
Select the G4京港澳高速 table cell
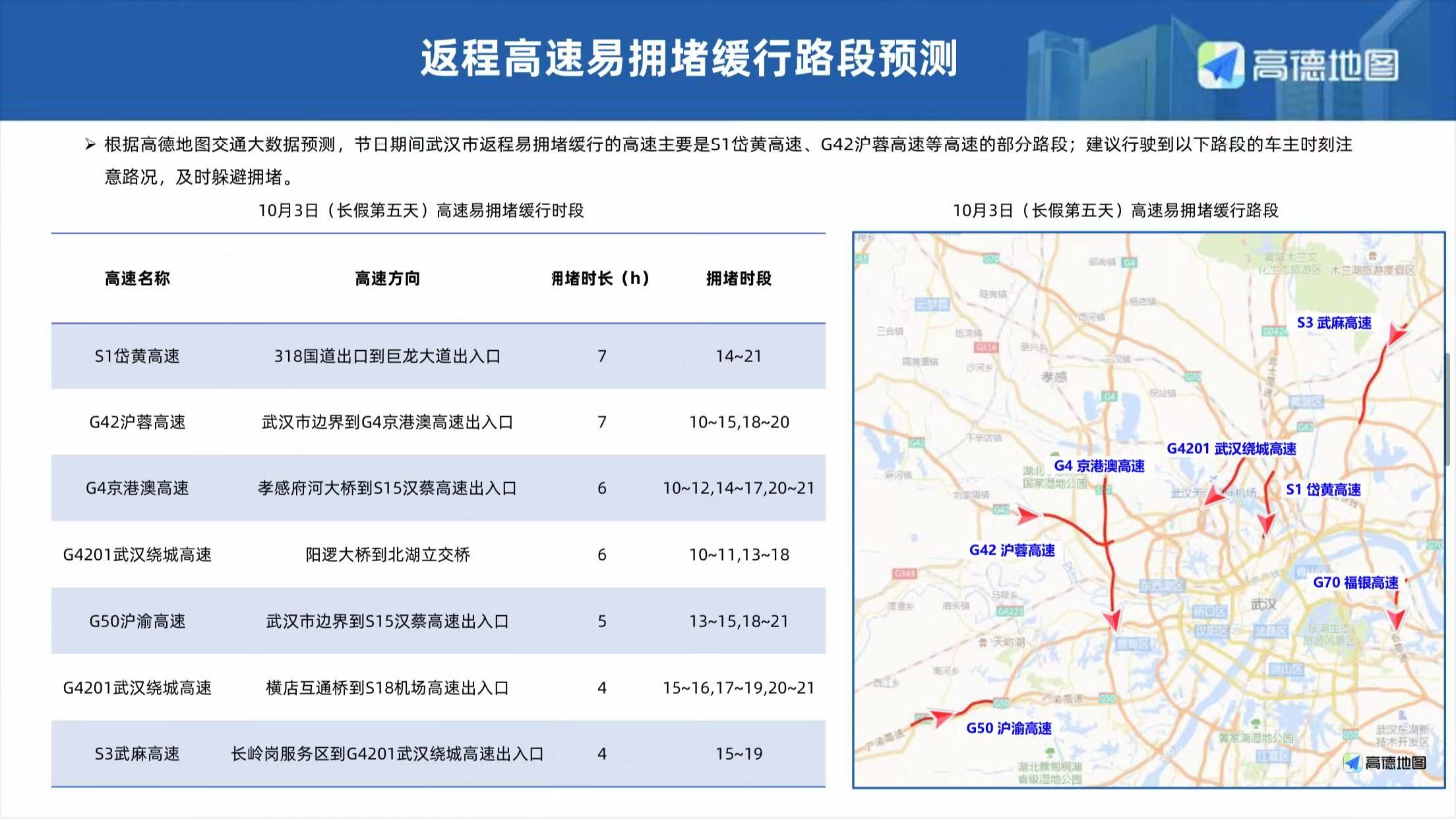coord(137,488)
